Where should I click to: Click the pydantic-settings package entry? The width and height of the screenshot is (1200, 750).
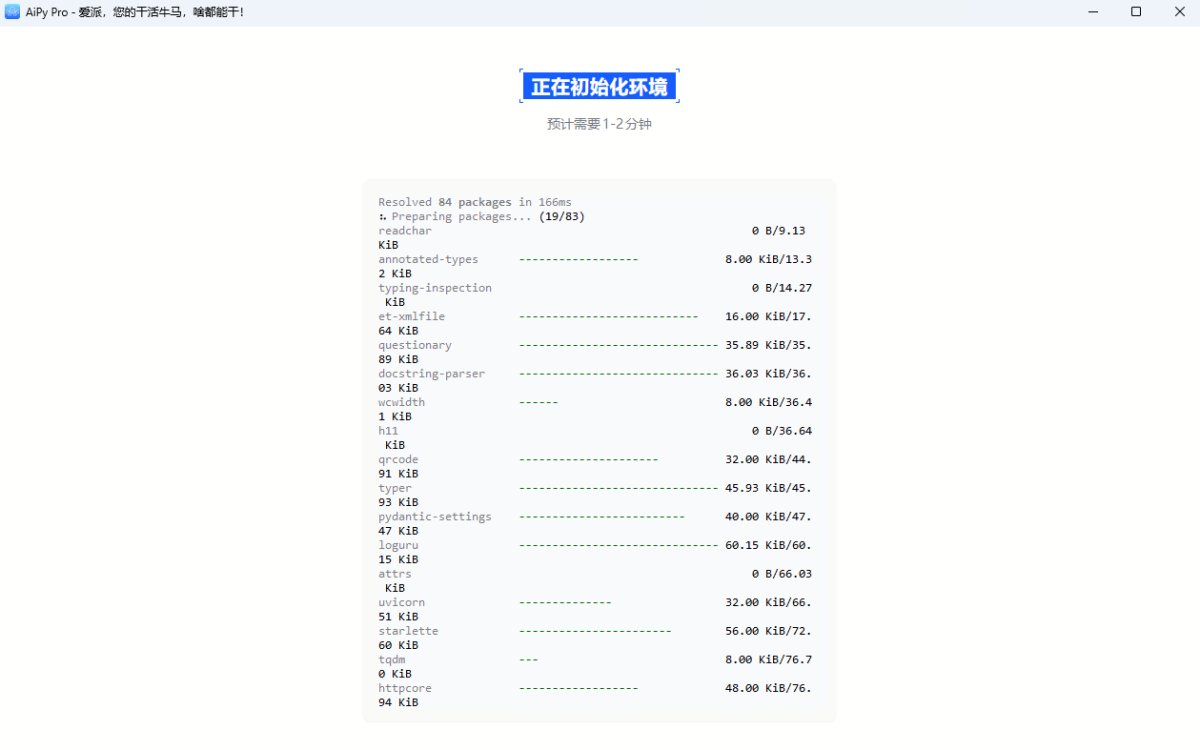click(x=435, y=517)
